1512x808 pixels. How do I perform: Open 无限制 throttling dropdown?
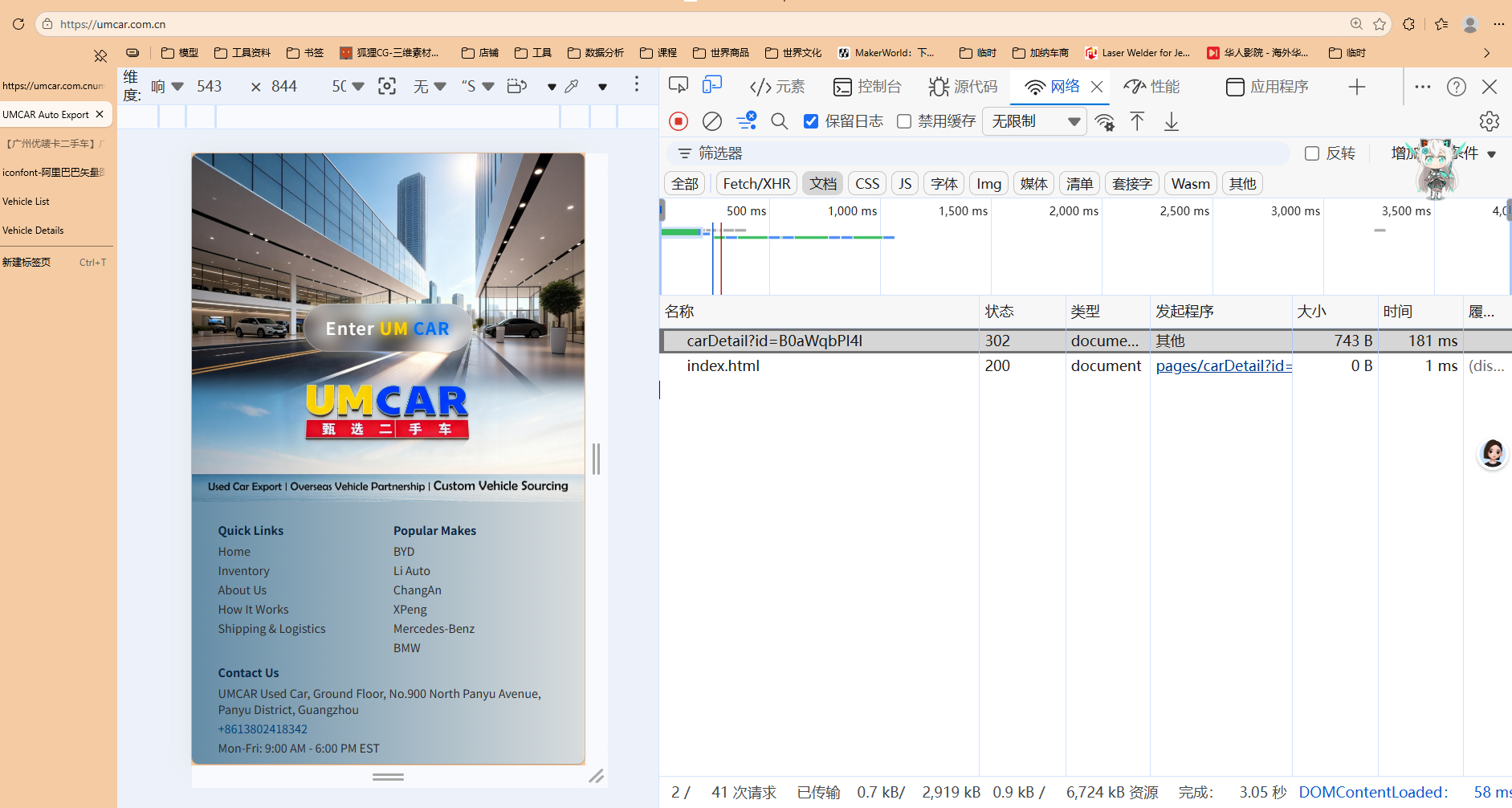pos(1035,121)
